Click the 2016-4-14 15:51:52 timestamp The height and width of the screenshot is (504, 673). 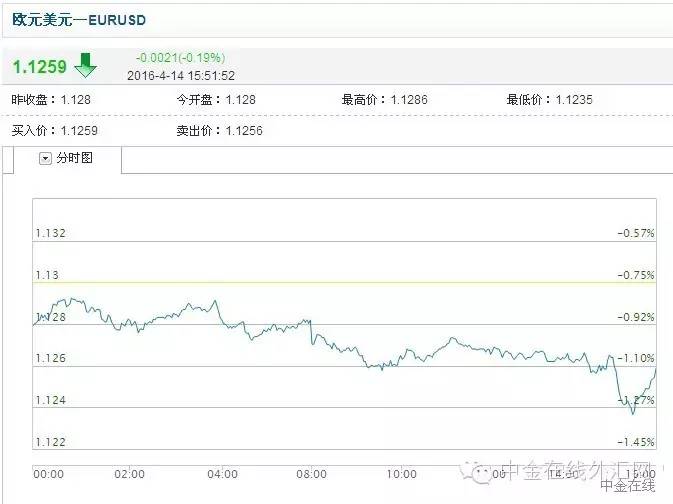pyautogui.click(x=181, y=74)
